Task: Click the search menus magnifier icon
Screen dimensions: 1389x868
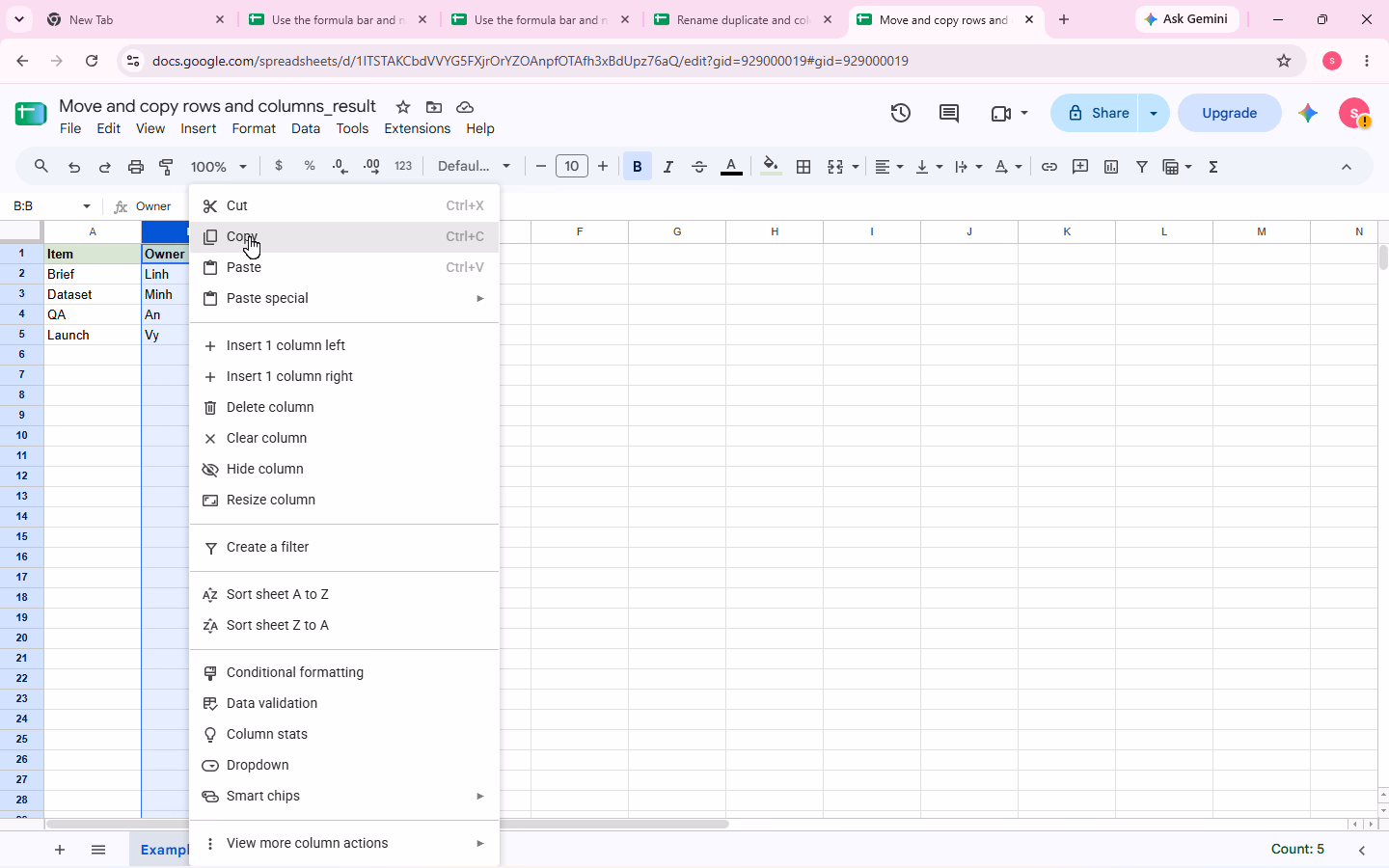Action: coord(41,166)
